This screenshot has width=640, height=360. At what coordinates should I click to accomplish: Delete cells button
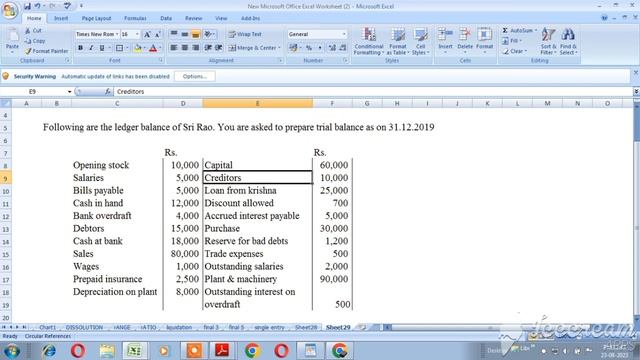[465, 40]
